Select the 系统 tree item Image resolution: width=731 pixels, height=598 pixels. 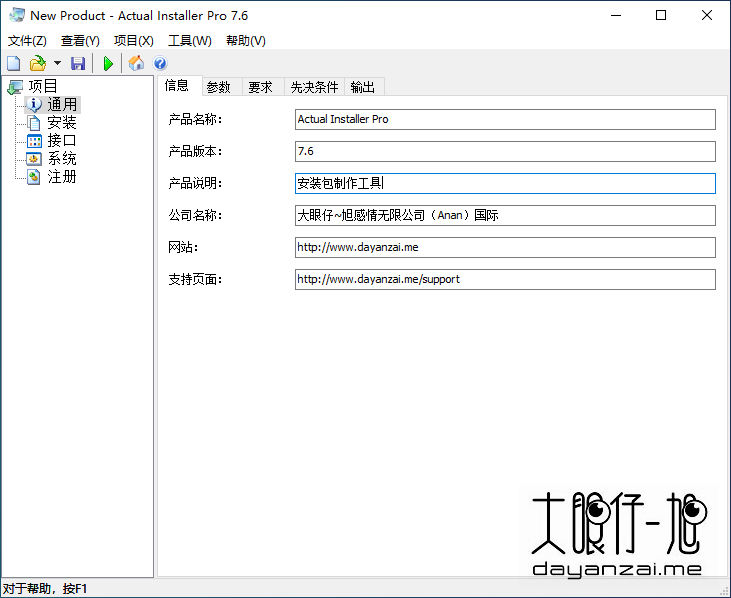click(62, 158)
